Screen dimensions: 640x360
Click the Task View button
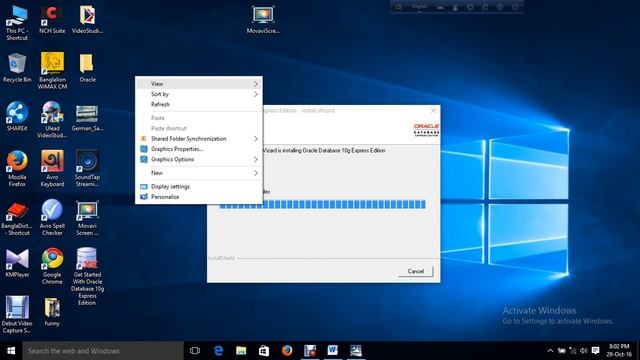click(195, 351)
